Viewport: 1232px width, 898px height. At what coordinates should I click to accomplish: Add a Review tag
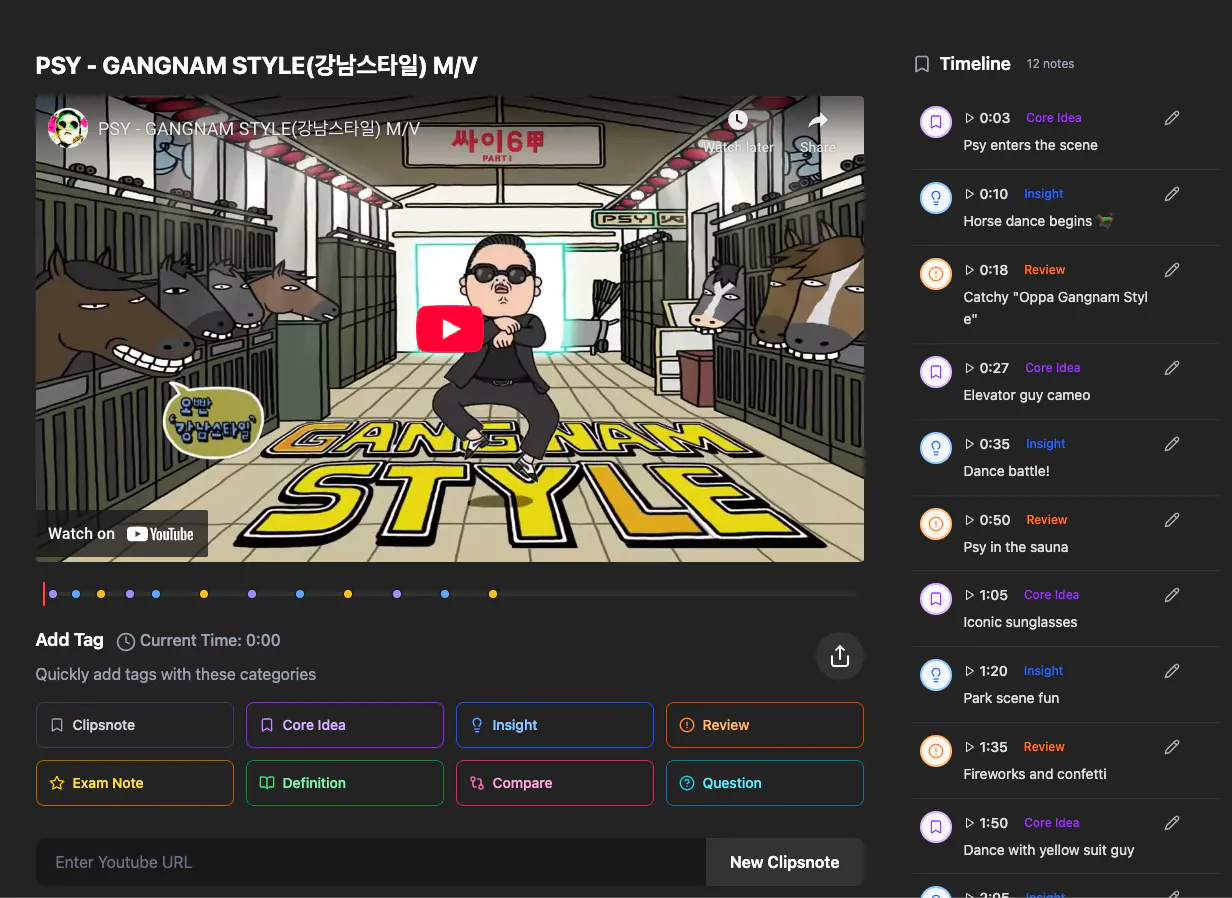(765, 725)
